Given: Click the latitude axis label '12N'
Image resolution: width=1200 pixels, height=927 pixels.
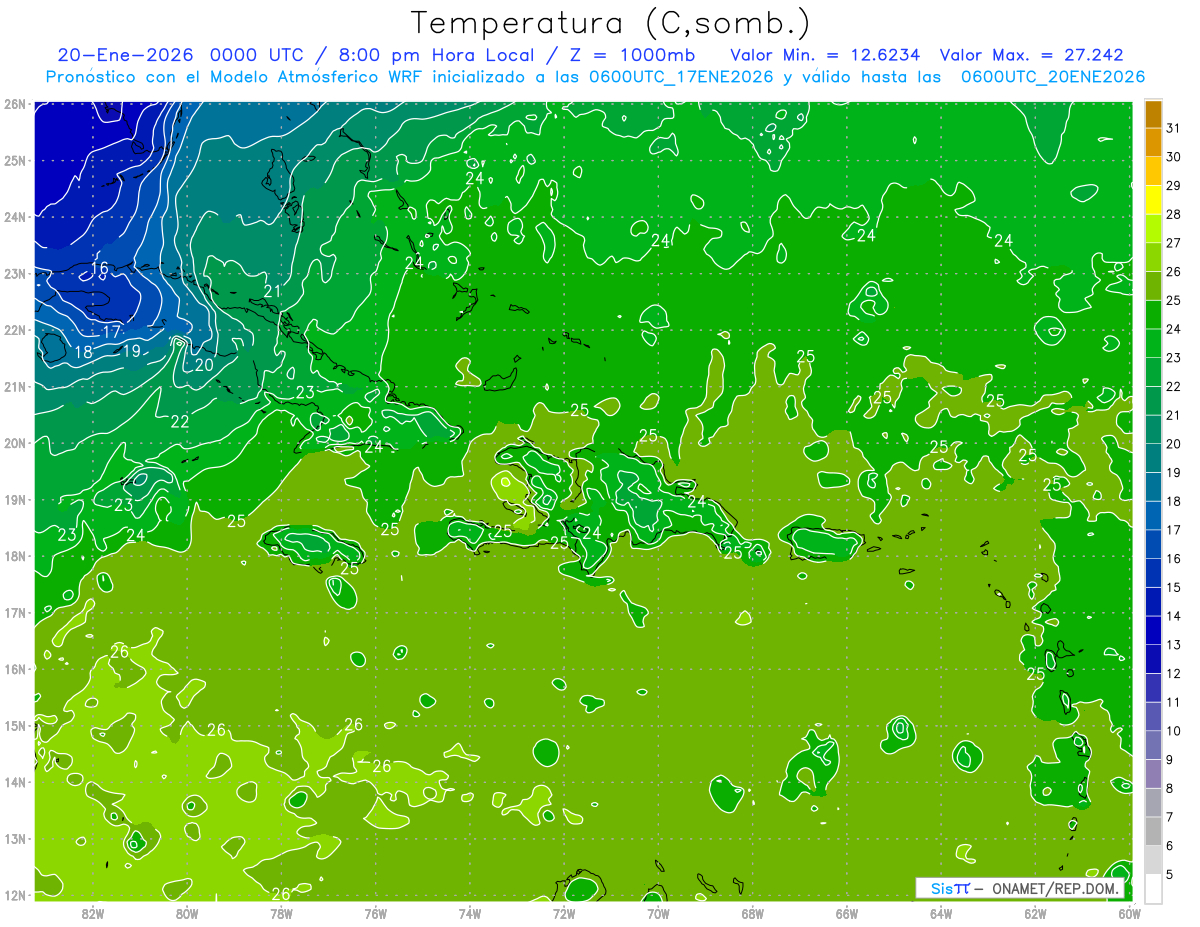Looking at the screenshot, I should click(14, 895).
